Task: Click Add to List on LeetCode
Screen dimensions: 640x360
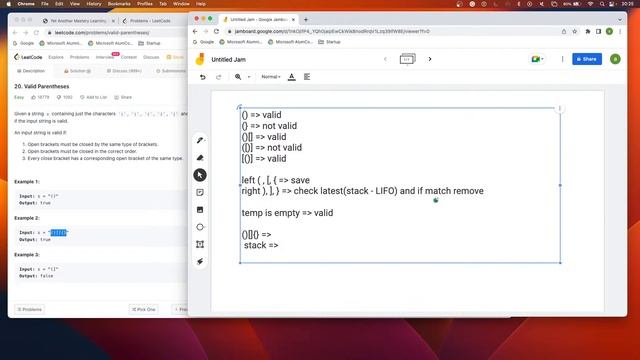Action: (x=93, y=98)
